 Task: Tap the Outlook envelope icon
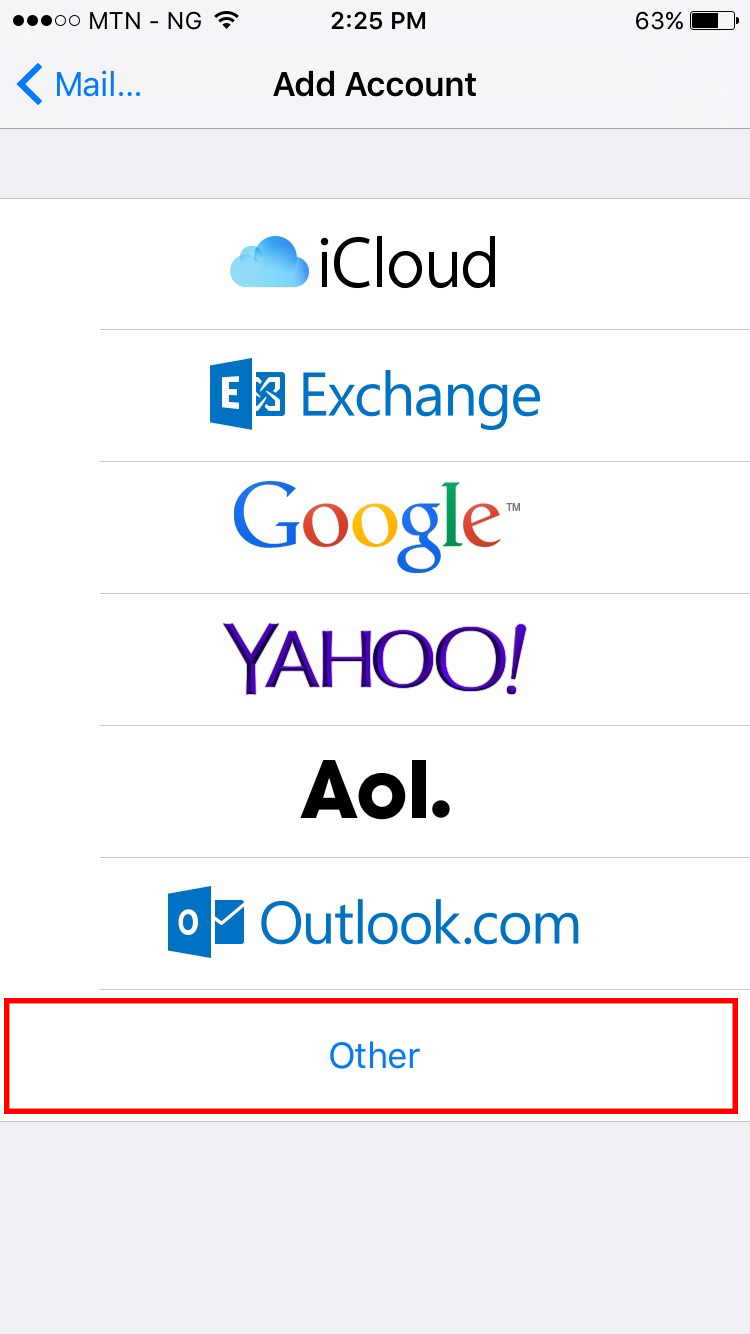206,922
